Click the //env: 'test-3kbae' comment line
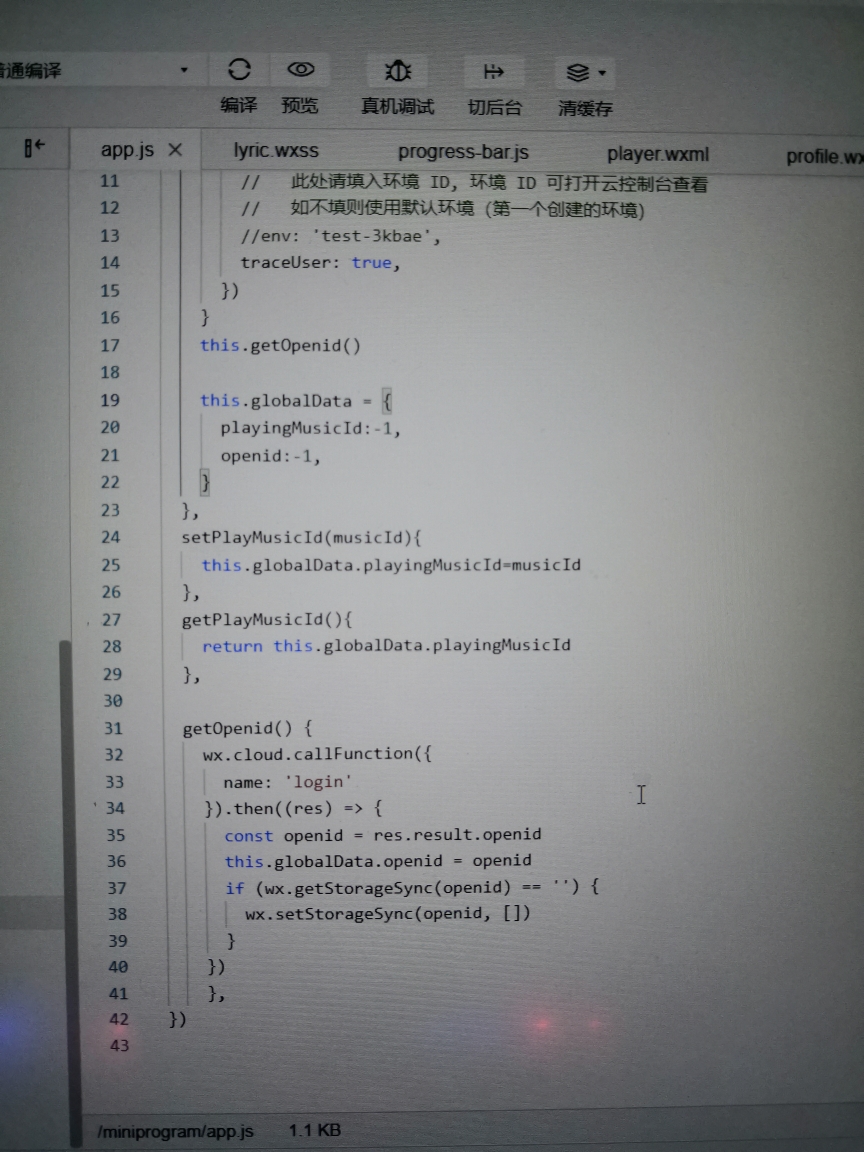Image resolution: width=864 pixels, height=1152 pixels. coord(340,237)
